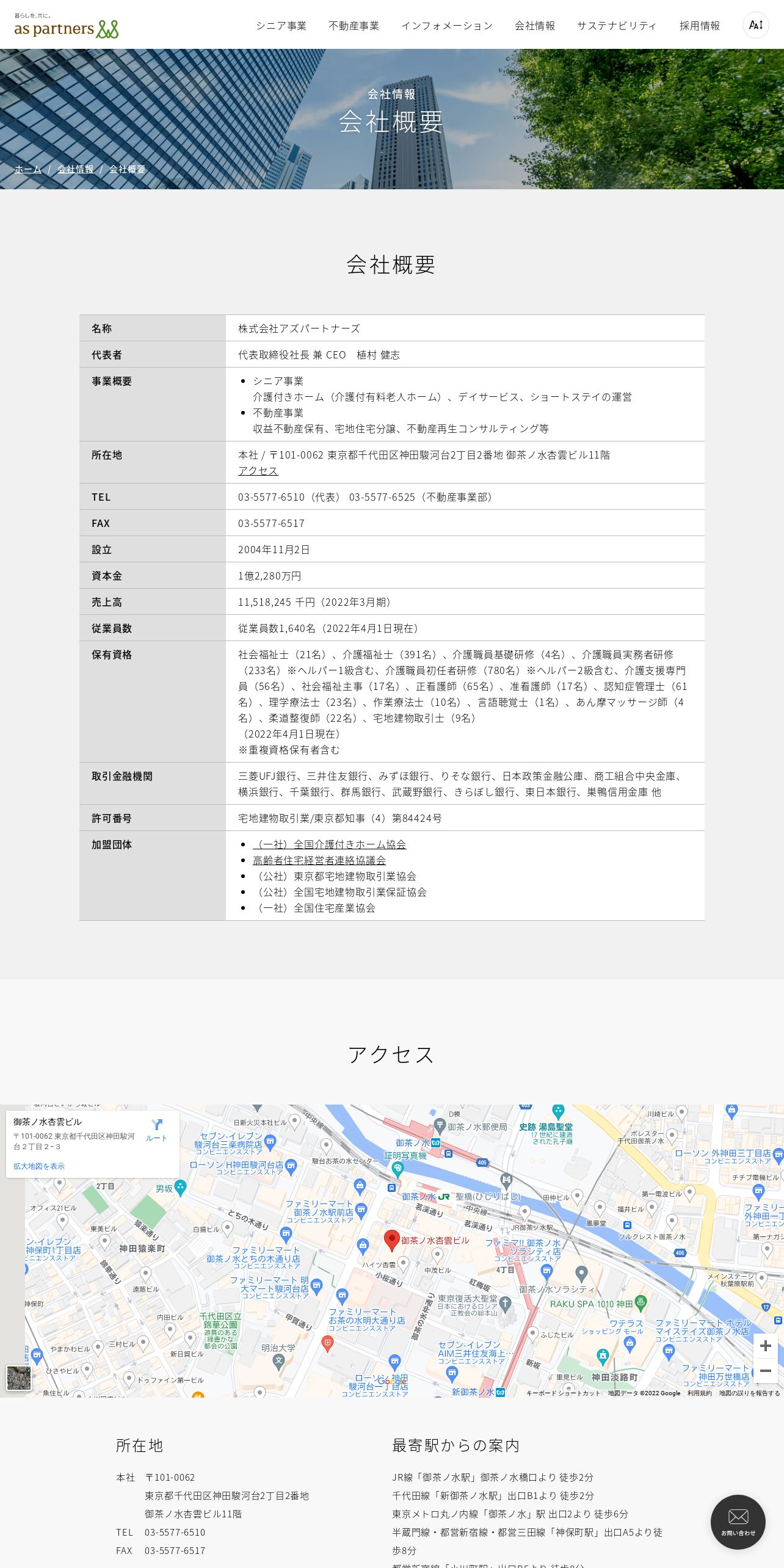The width and height of the screenshot is (784, 1568).
Task: Switch map to satellite imagery thumbnail
Action: click(19, 1378)
